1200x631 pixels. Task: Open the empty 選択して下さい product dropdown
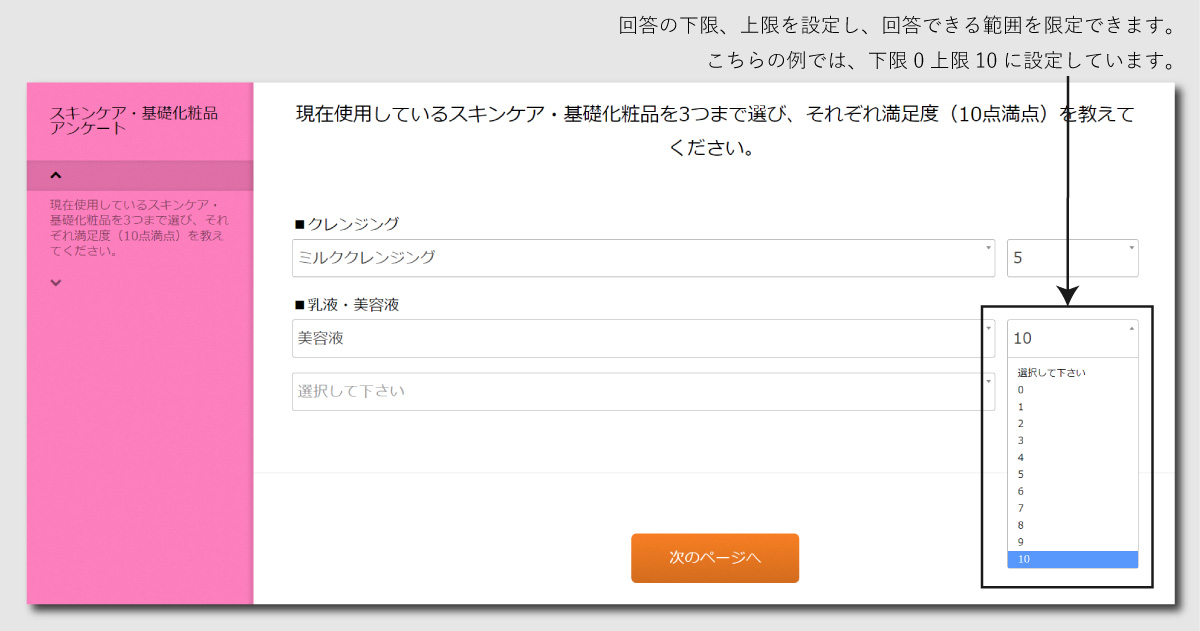[x=642, y=391]
